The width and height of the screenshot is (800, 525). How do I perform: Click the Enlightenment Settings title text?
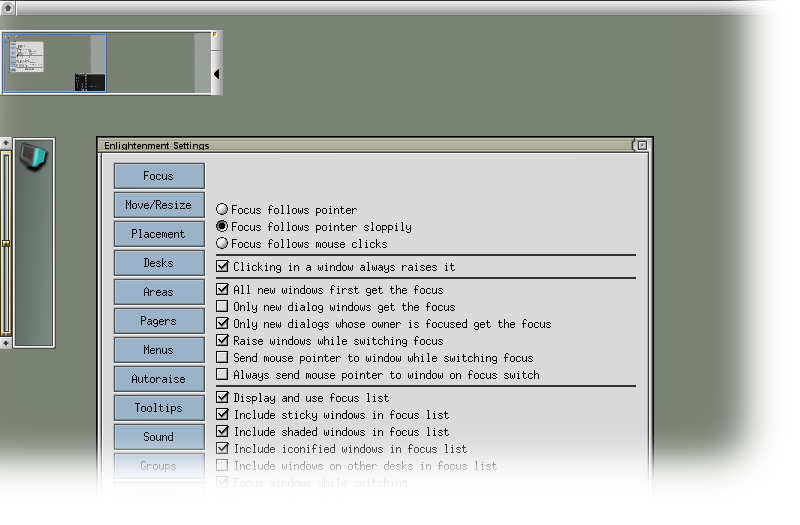(x=157, y=145)
